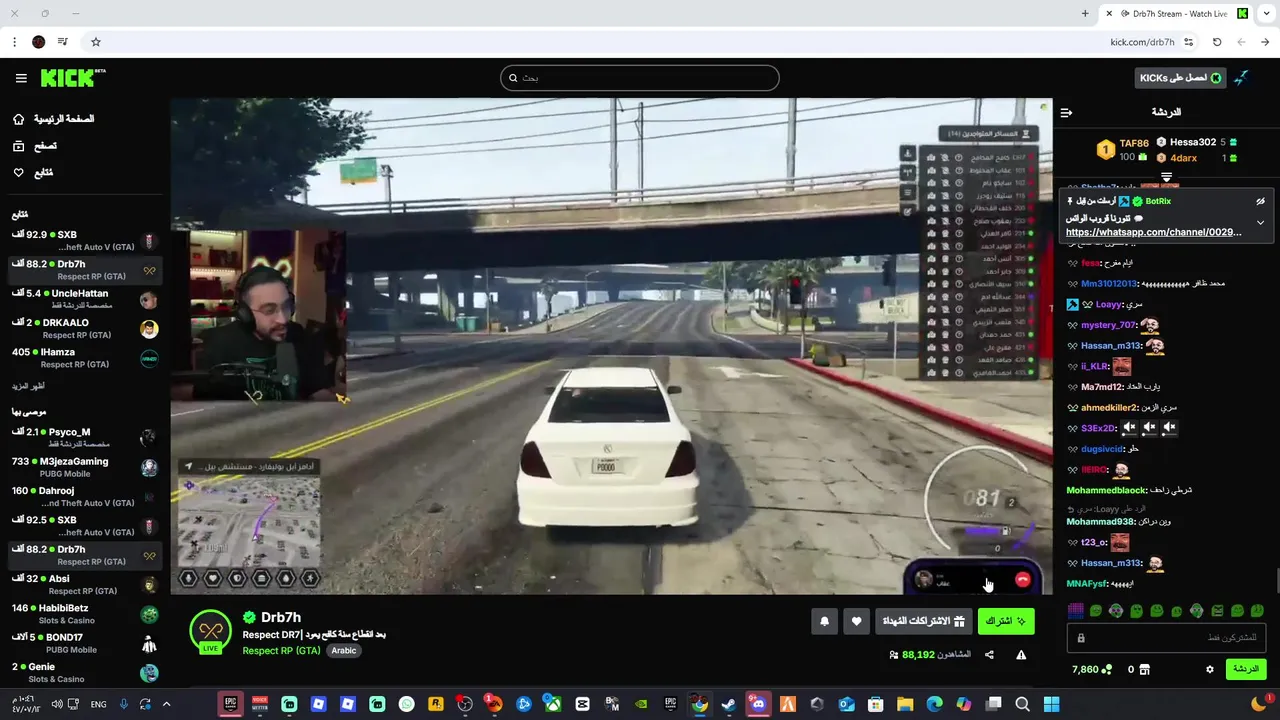Bookmark the page with star icon
The image size is (1280, 720).
[96, 42]
